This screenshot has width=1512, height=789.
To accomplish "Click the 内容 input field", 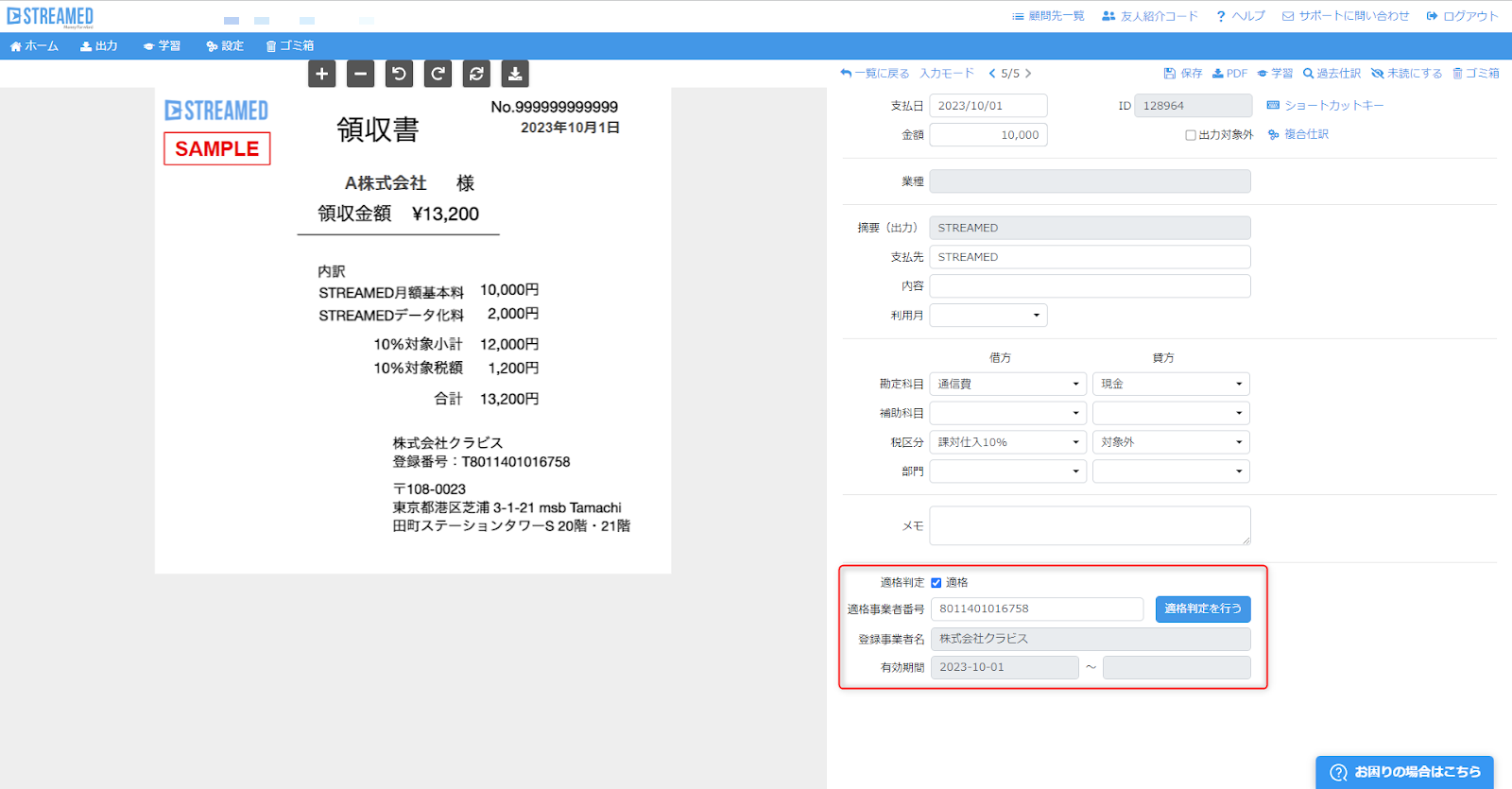I will (x=1091, y=286).
